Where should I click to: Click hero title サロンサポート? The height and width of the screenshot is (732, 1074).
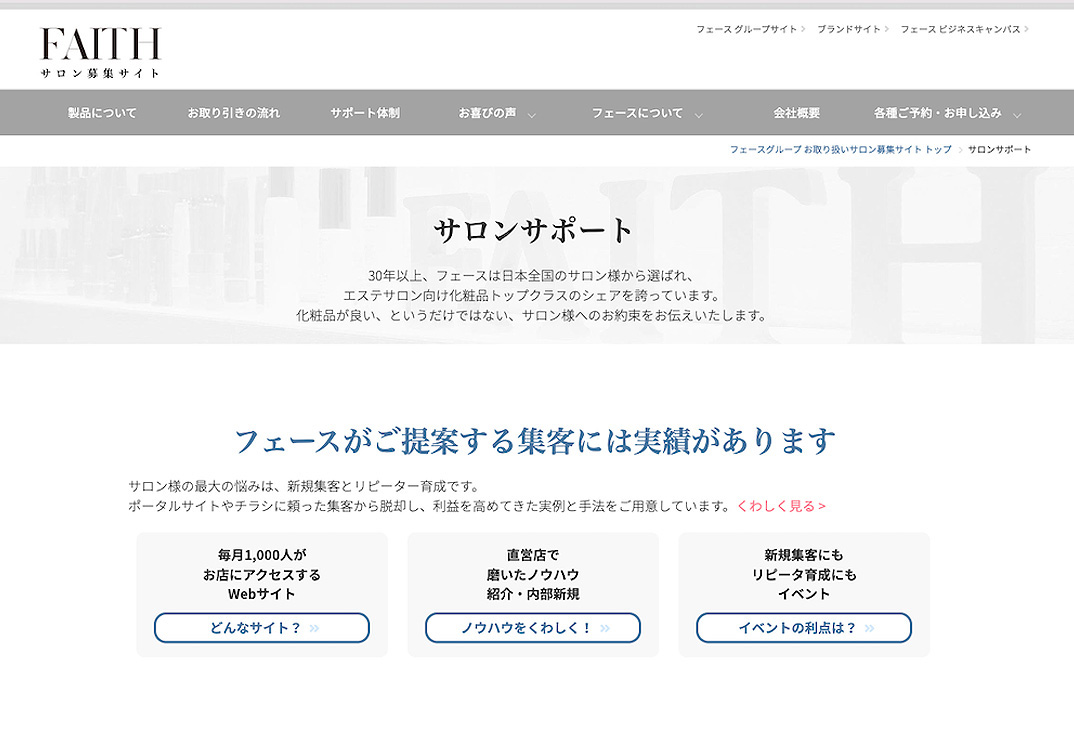click(x=535, y=230)
